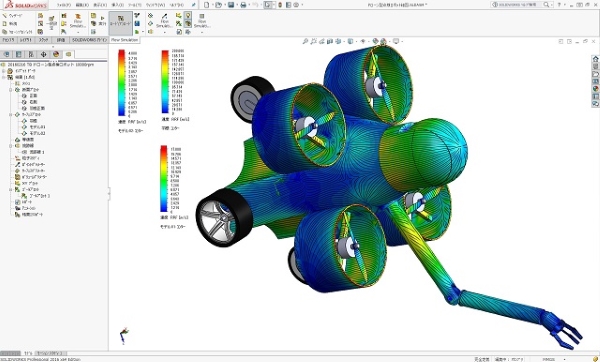Switch to the Flow Simulation ribbon tab
Viewport: 600px width, 362px height.
coord(124,40)
